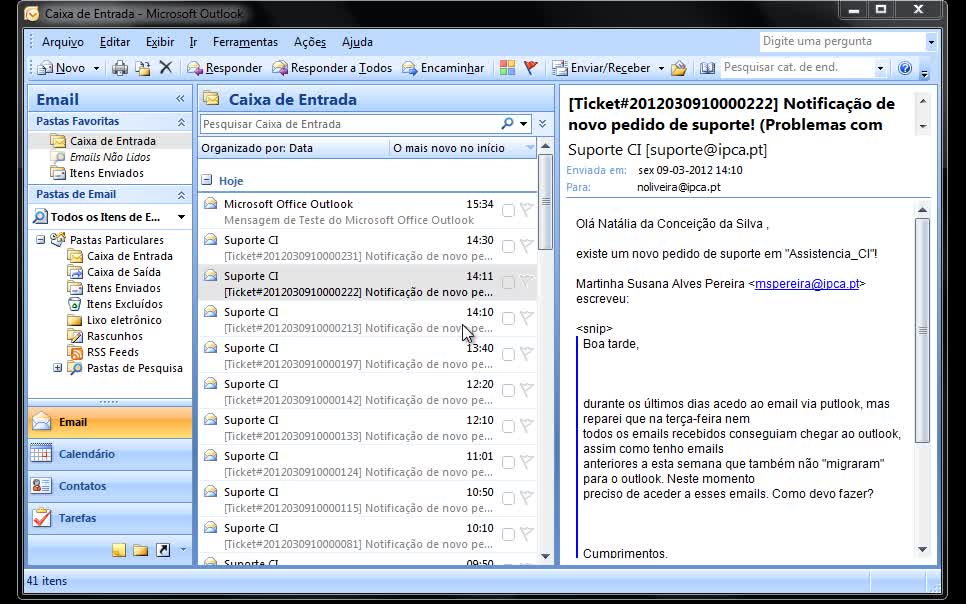Screen dimensions: 966x604
Task: Toggle category box on the 10:10 message
Action: point(508,535)
